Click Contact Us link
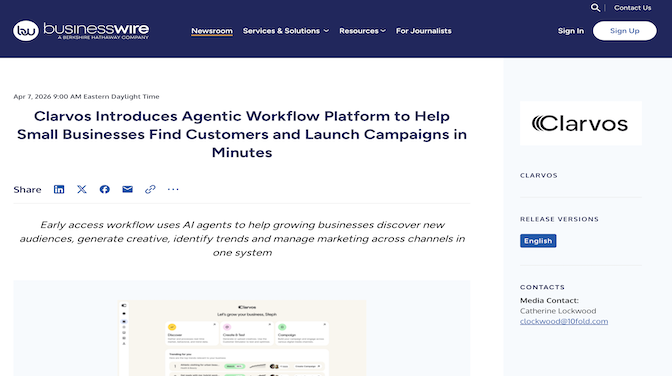The width and height of the screenshot is (672, 376). click(x=632, y=8)
